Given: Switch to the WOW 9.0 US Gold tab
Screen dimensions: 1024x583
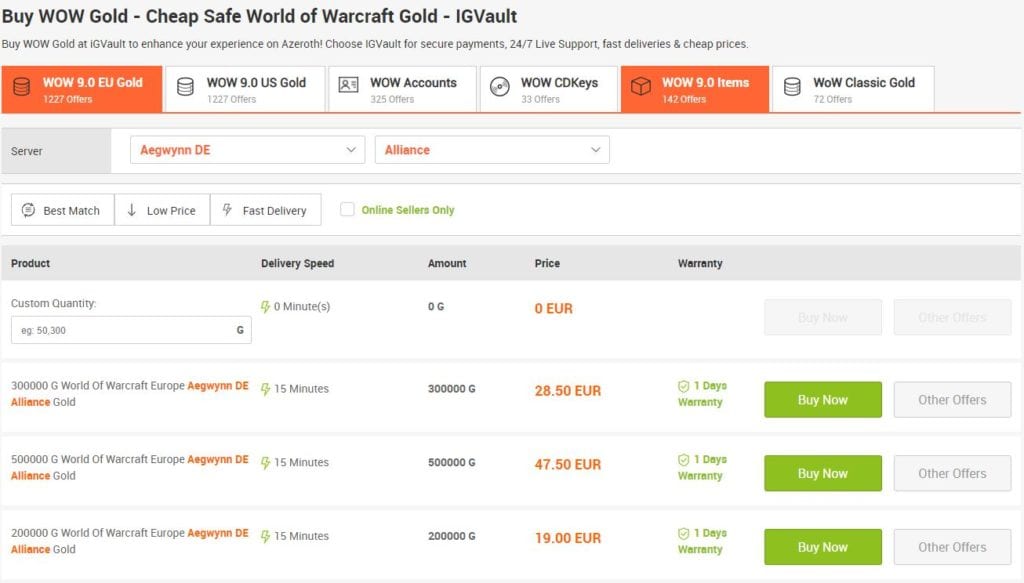Looking at the screenshot, I should (245, 89).
